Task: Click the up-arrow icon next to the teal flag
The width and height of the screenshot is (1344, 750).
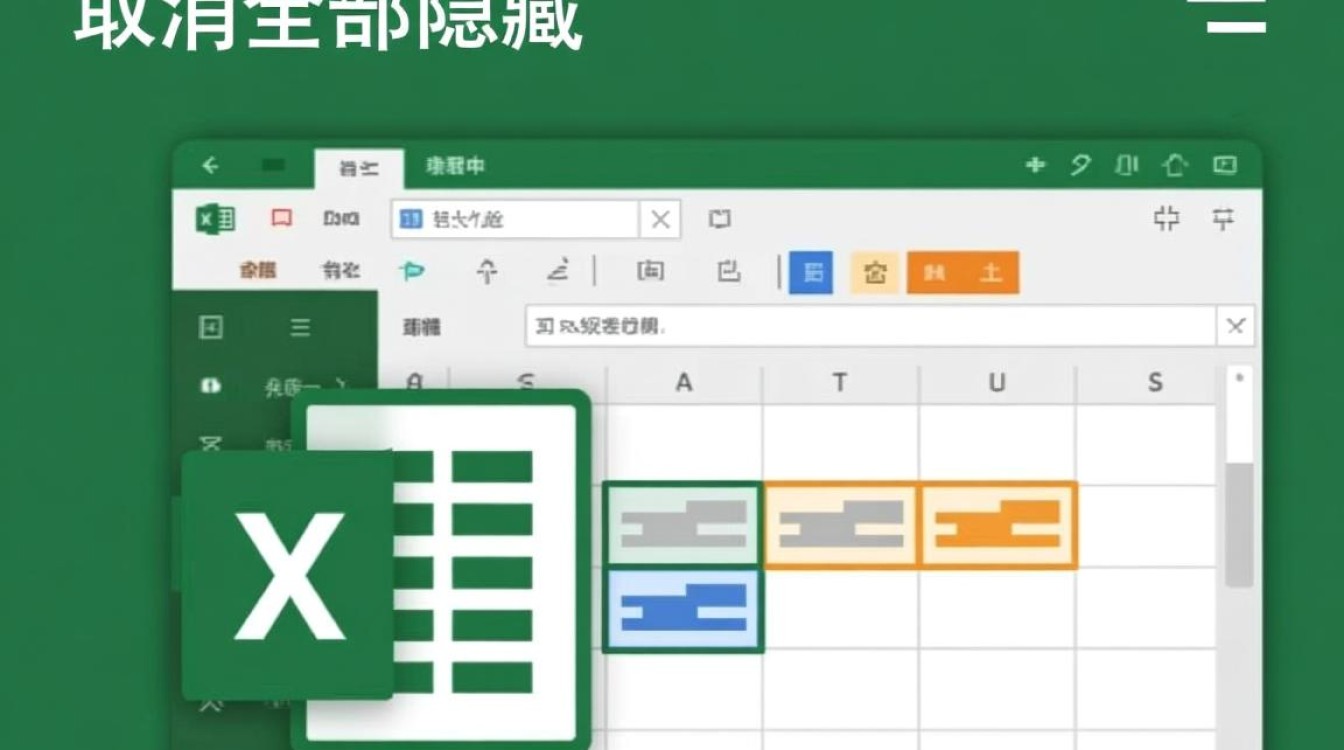Action: 487,271
